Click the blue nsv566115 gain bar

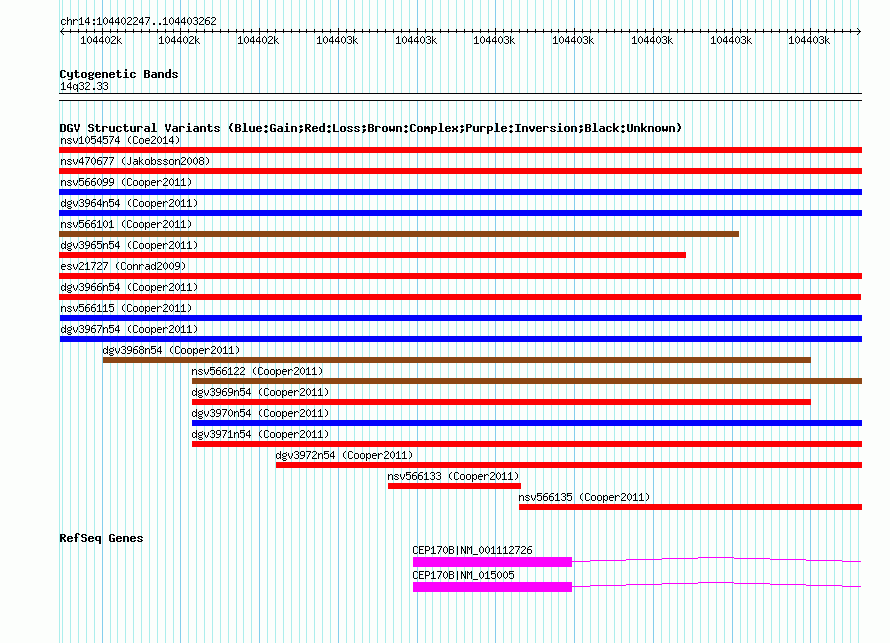[460, 318]
